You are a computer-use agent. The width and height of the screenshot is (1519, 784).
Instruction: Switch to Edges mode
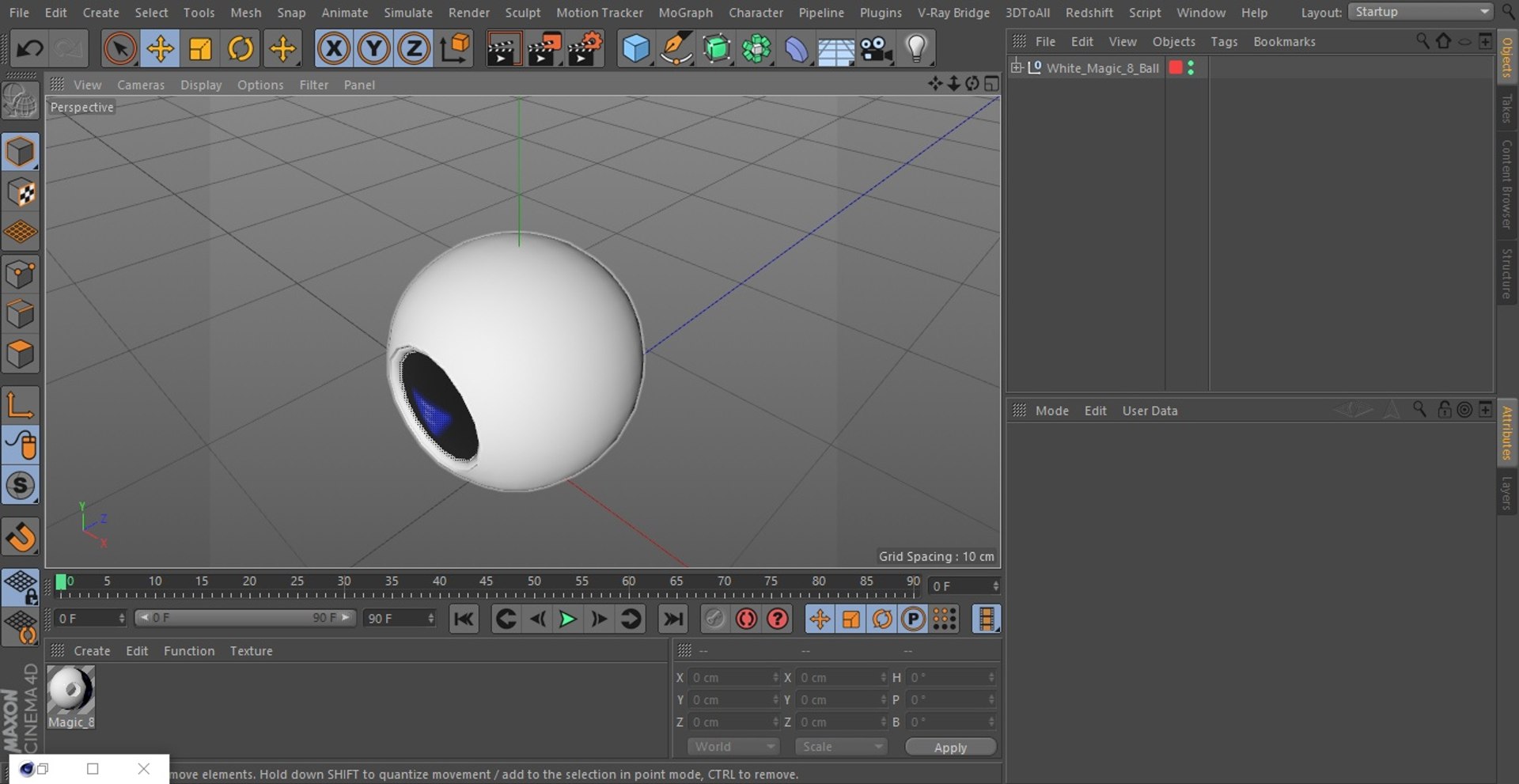21,314
